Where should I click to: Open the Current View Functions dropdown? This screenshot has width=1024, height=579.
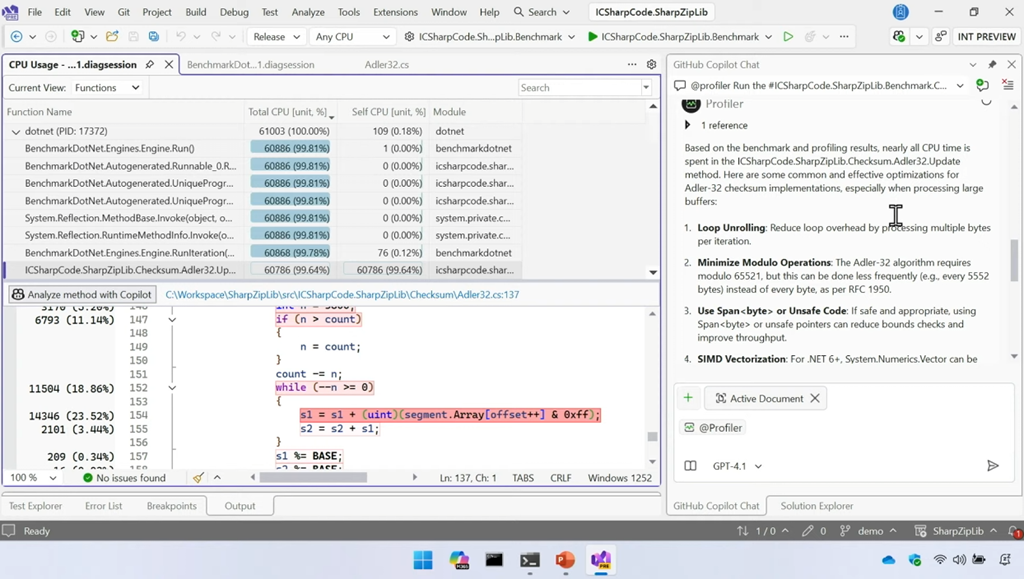[107, 88]
